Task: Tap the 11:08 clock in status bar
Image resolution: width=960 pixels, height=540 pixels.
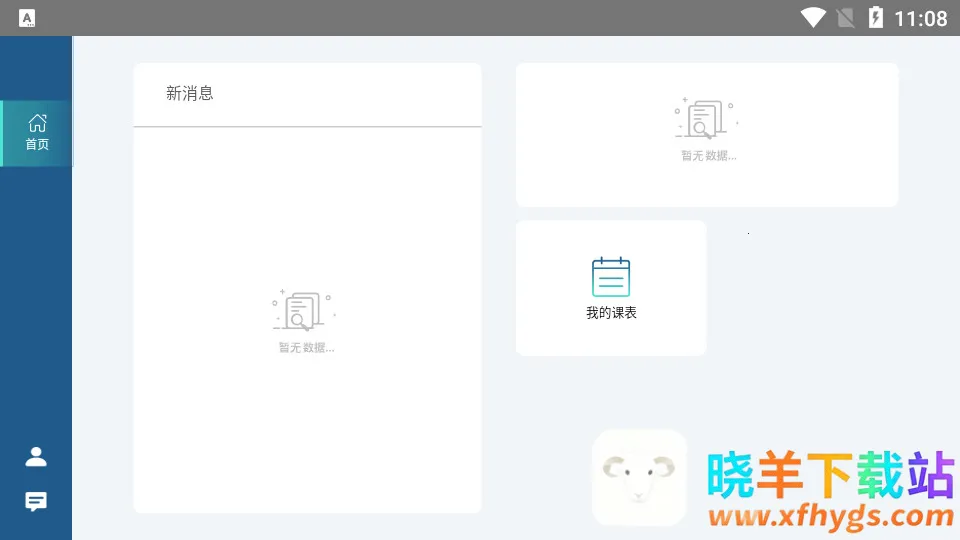Action: 920,18
